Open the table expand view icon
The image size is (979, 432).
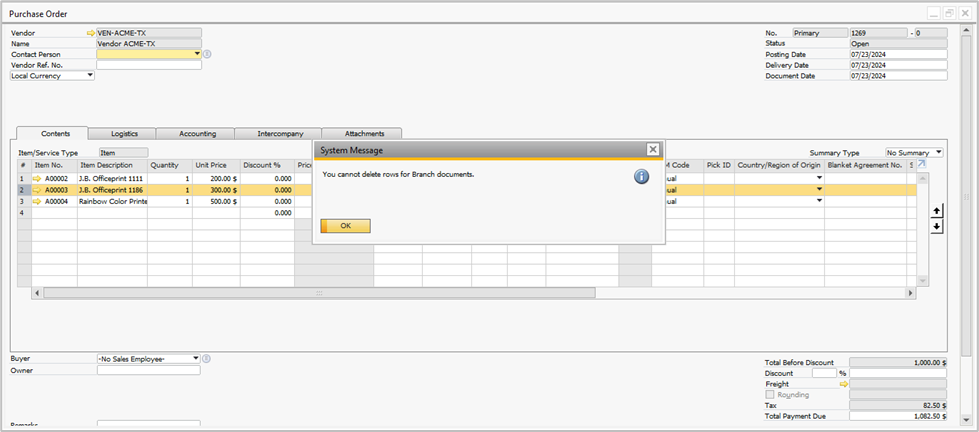[921, 163]
